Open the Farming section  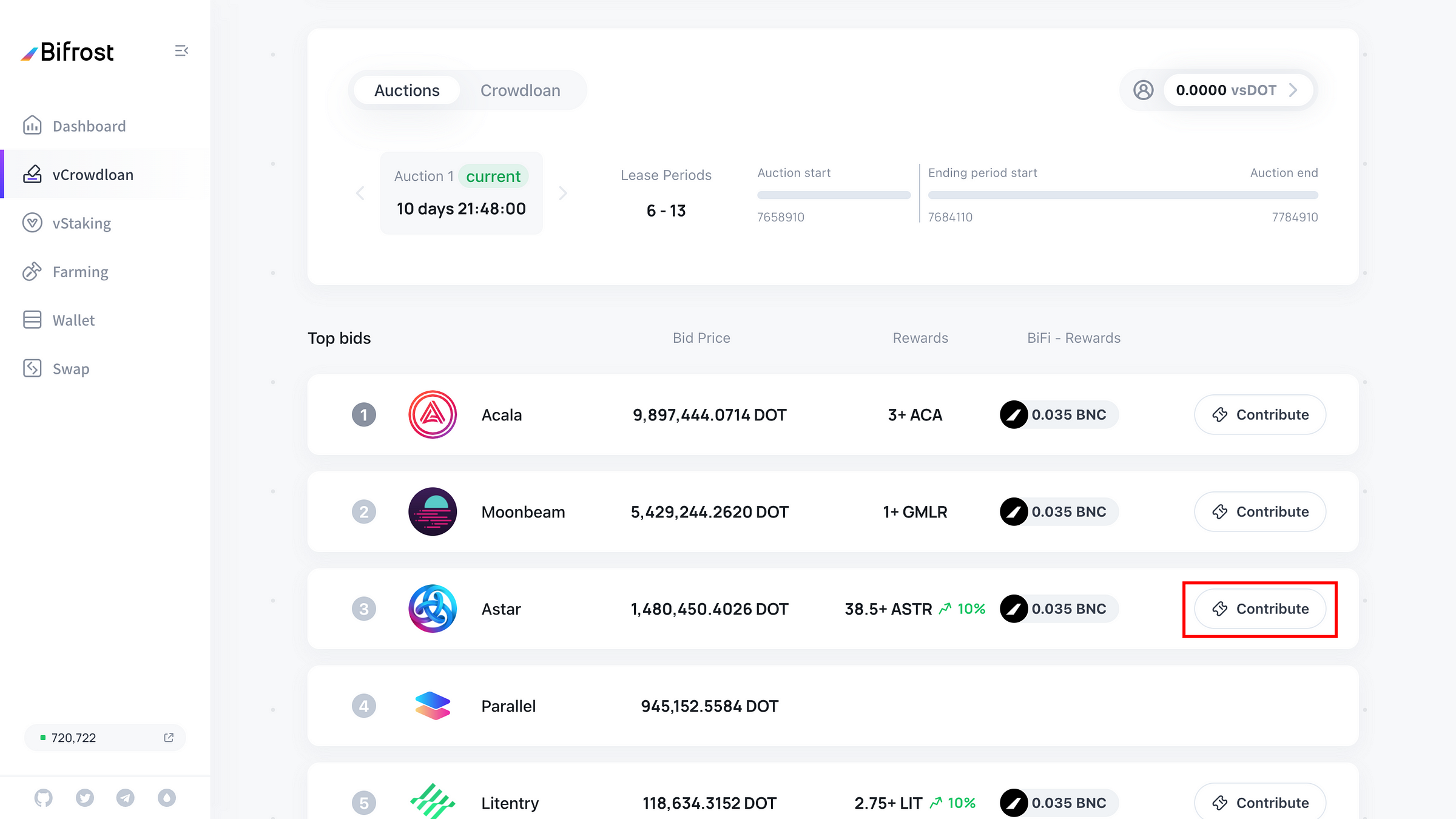pyautogui.click(x=80, y=271)
